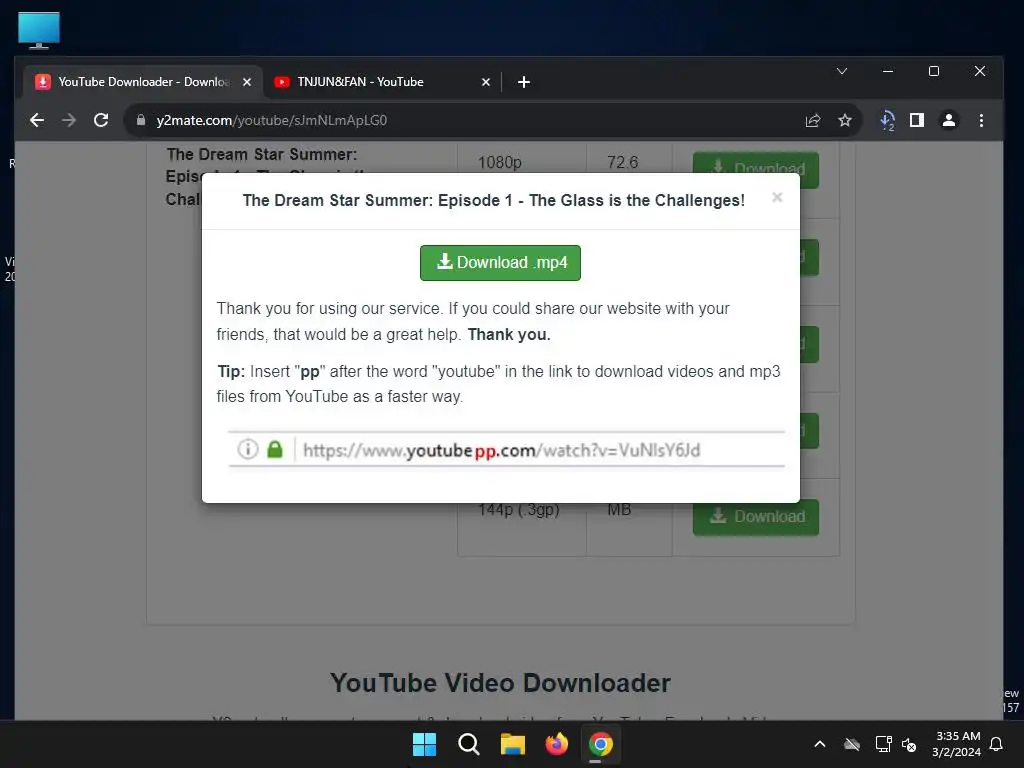This screenshot has height=768, width=1024.
Task: Open the Chrome three-dot menu
Action: point(981,120)
